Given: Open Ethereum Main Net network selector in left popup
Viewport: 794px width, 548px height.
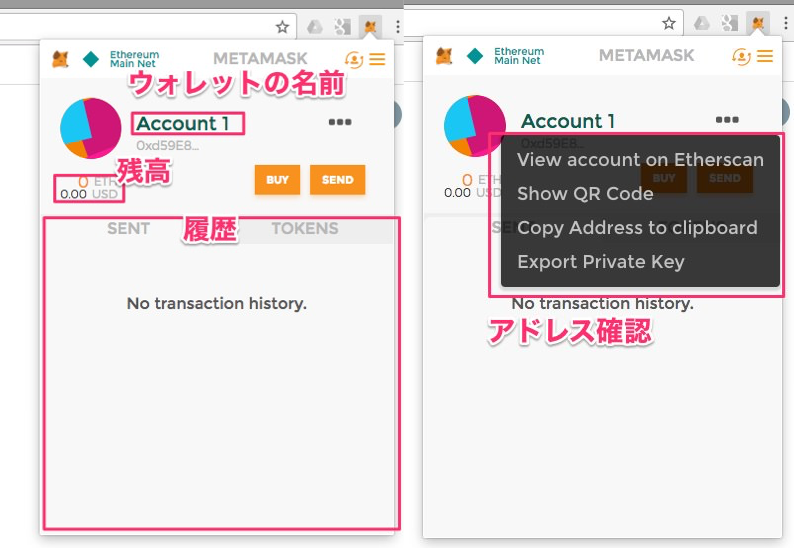Looking at the screenshot, I should pyautogui.click(x=122, y=59).
